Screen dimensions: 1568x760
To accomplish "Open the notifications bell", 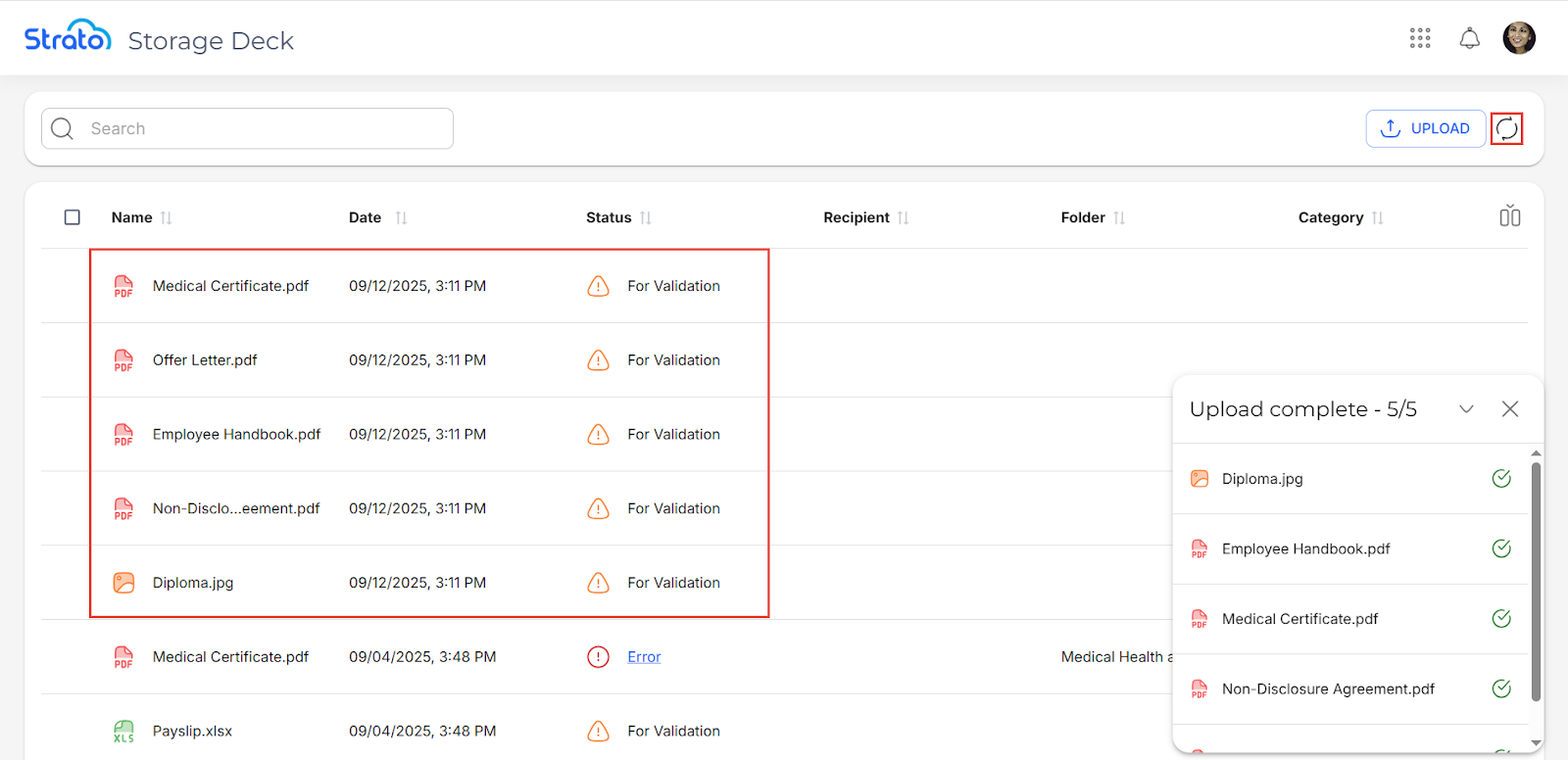I will [x=1469, y=38].
